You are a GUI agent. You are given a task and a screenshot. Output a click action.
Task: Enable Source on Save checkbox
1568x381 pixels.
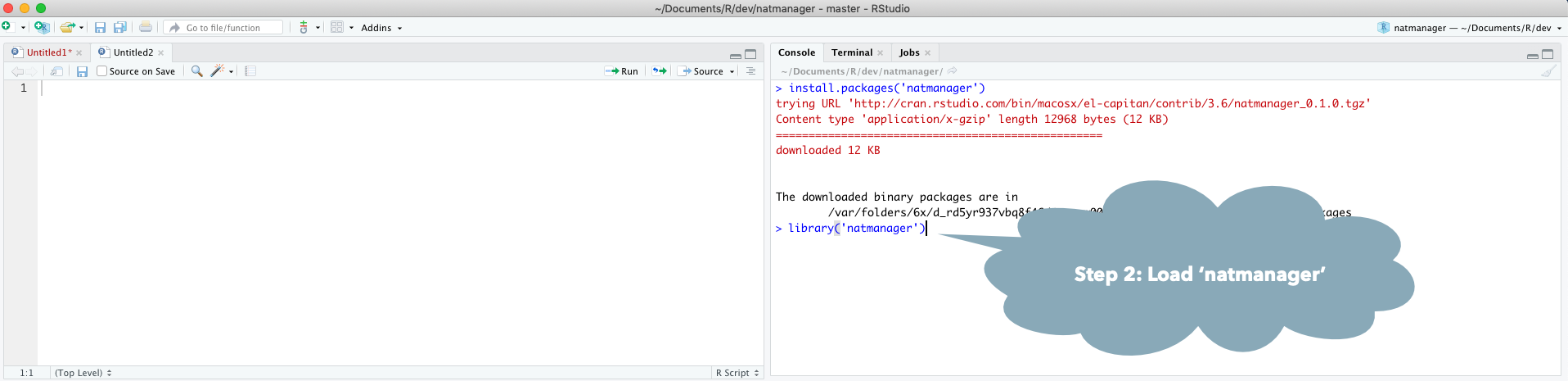(x=102, y=71)
